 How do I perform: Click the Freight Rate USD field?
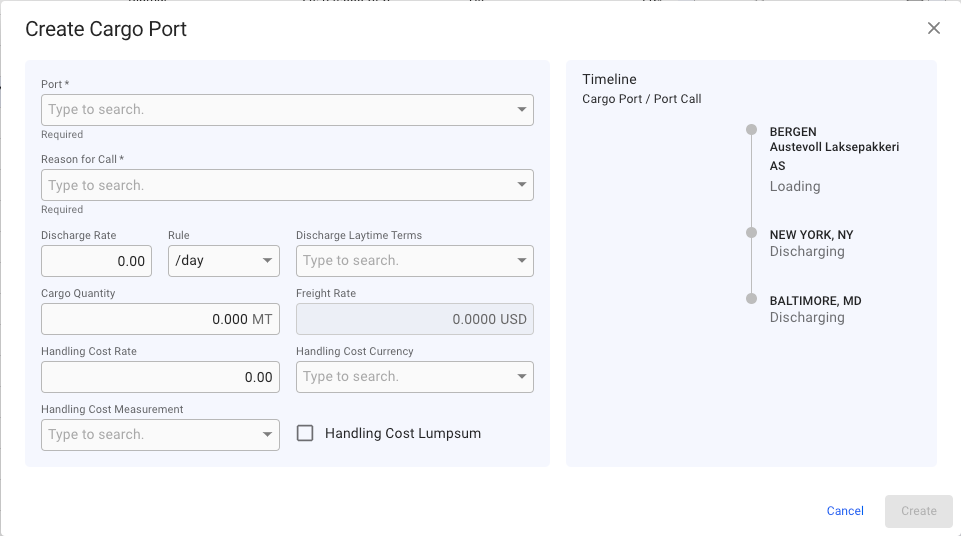click(x=414, y=319)
